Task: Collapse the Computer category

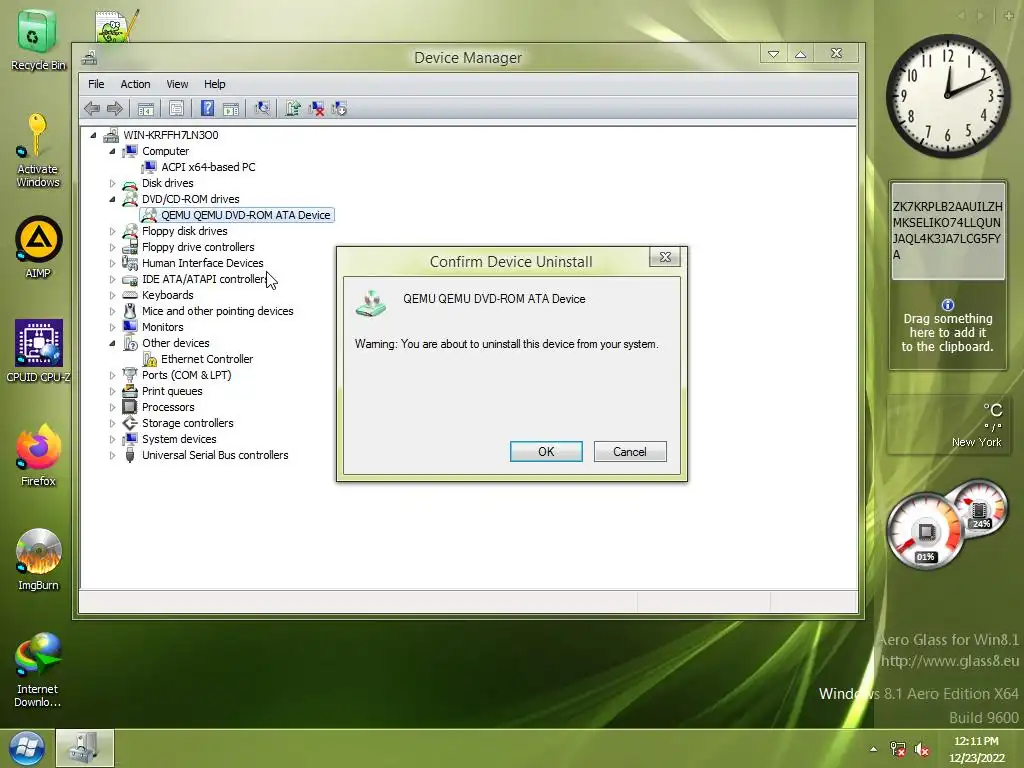Action: [x=112, y=151]
